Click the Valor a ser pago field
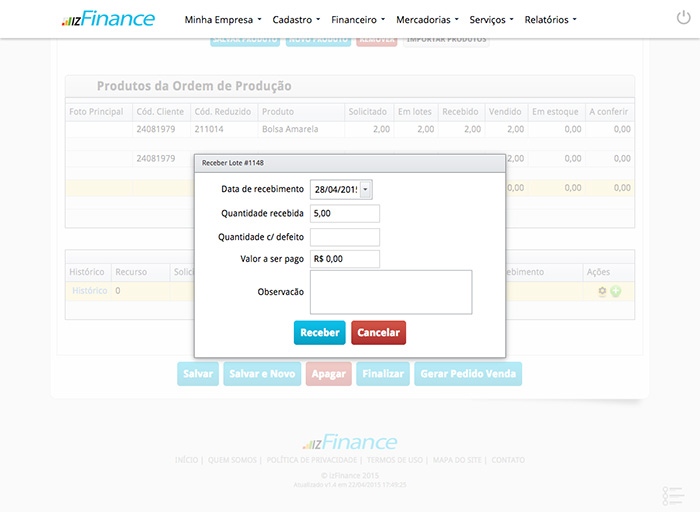 [345, 259]
